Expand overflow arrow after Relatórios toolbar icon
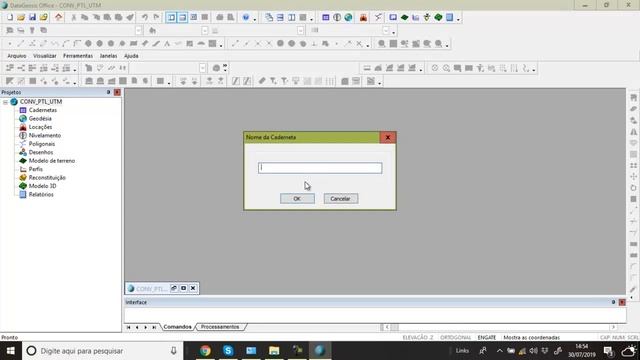The width and height of the screenshot is (640, 360). (x=458, y=19)
